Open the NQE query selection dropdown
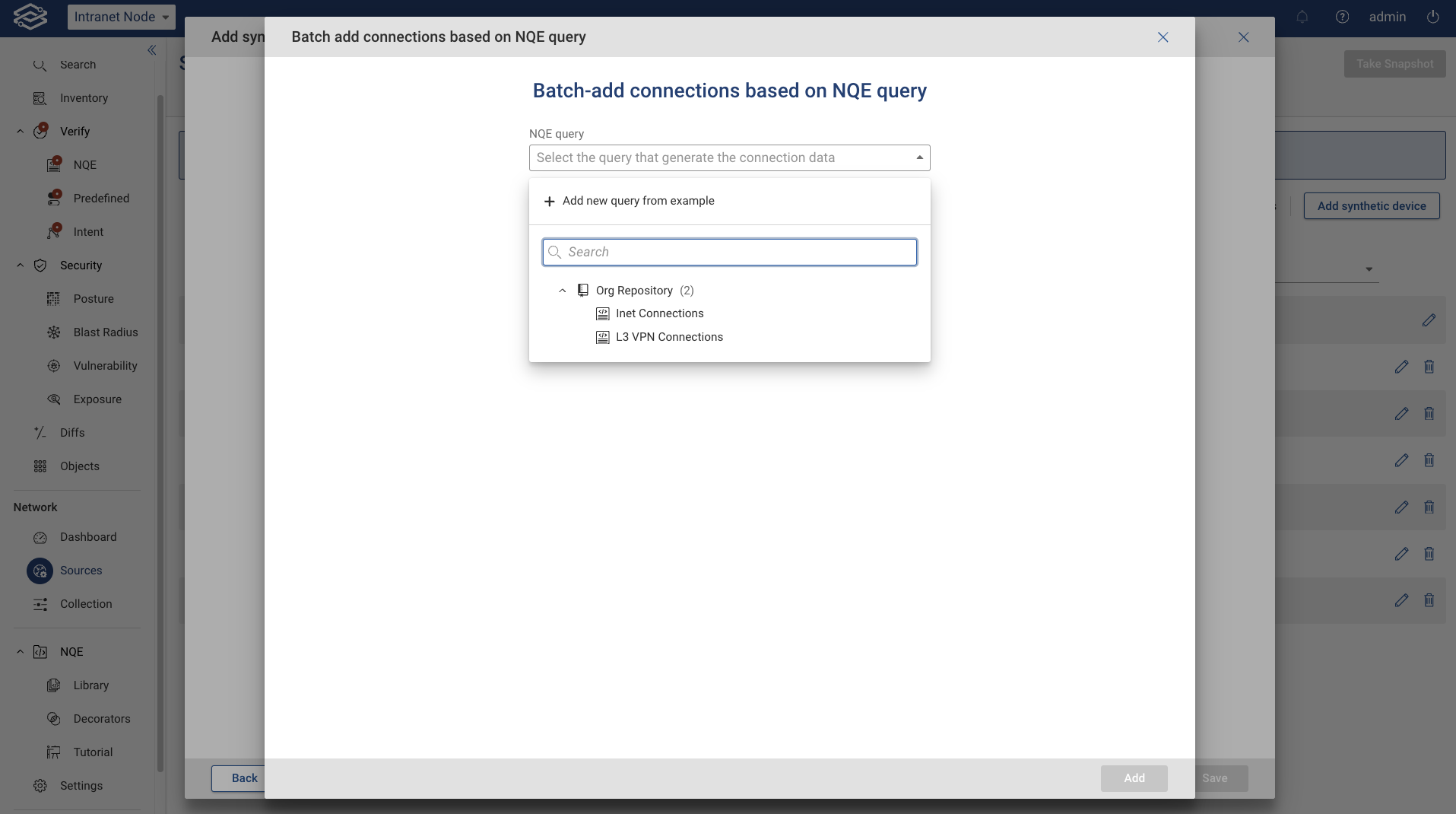1456x814 pixels. click(728, 157)
